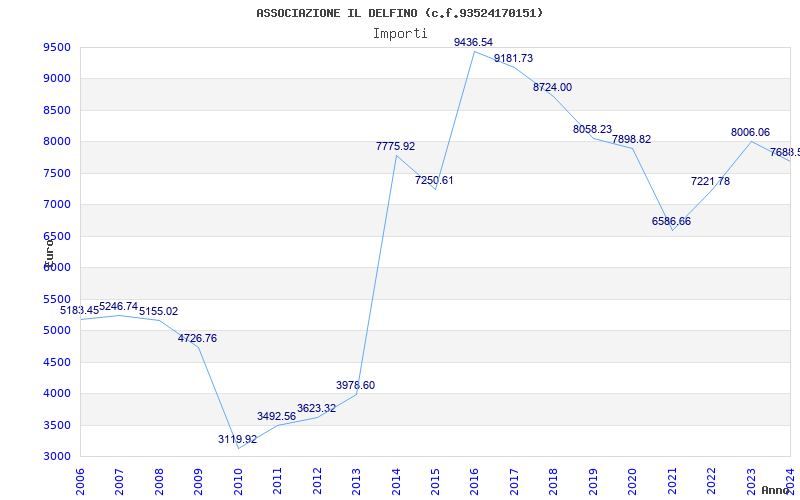Click the 2010 x-axis year label
800x500 pixels.
pyautogui.click(x=238, y=482)
